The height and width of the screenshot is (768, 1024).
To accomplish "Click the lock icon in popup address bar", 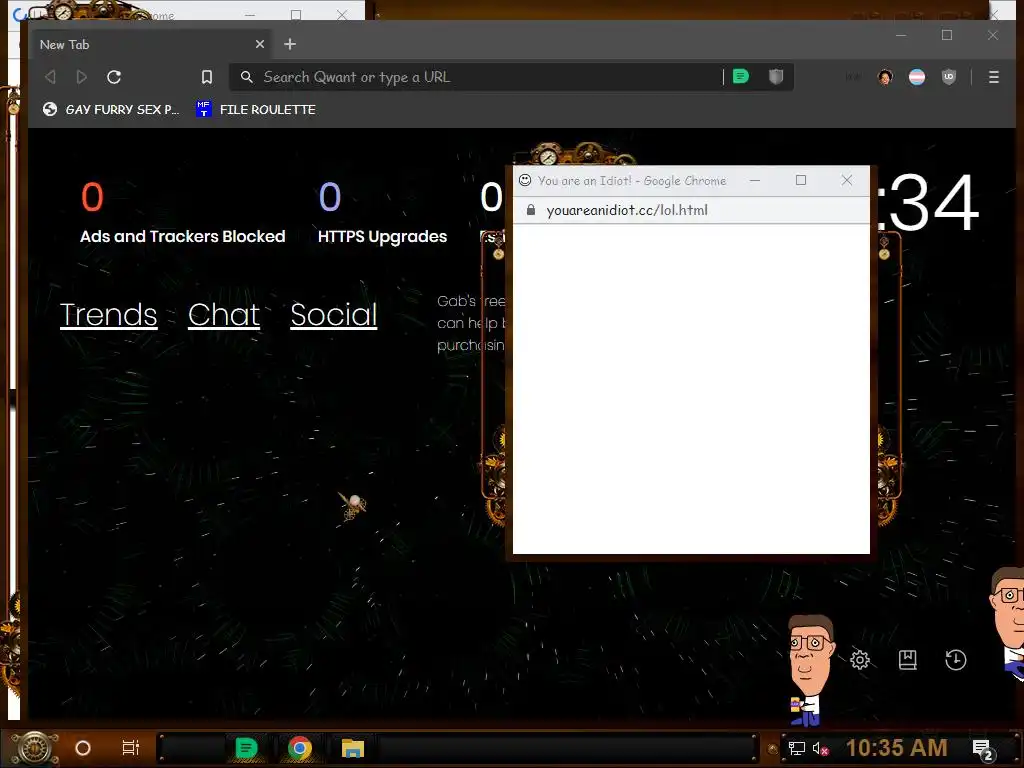I will [x=531, y=210].
